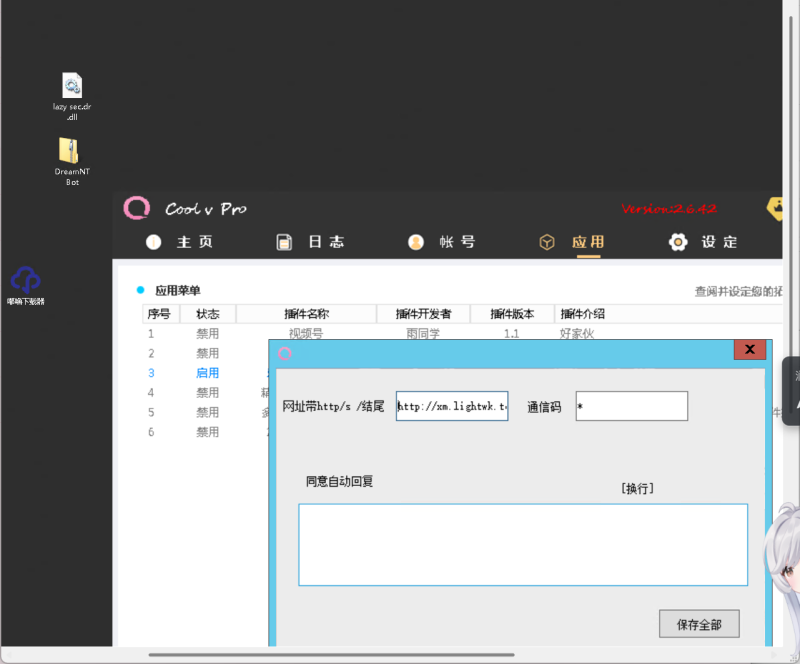Image resolution: width=800 pixels, height=664 pixels.
Task: Disable the plugin showing 启用 status
Action: coord(207,372)
